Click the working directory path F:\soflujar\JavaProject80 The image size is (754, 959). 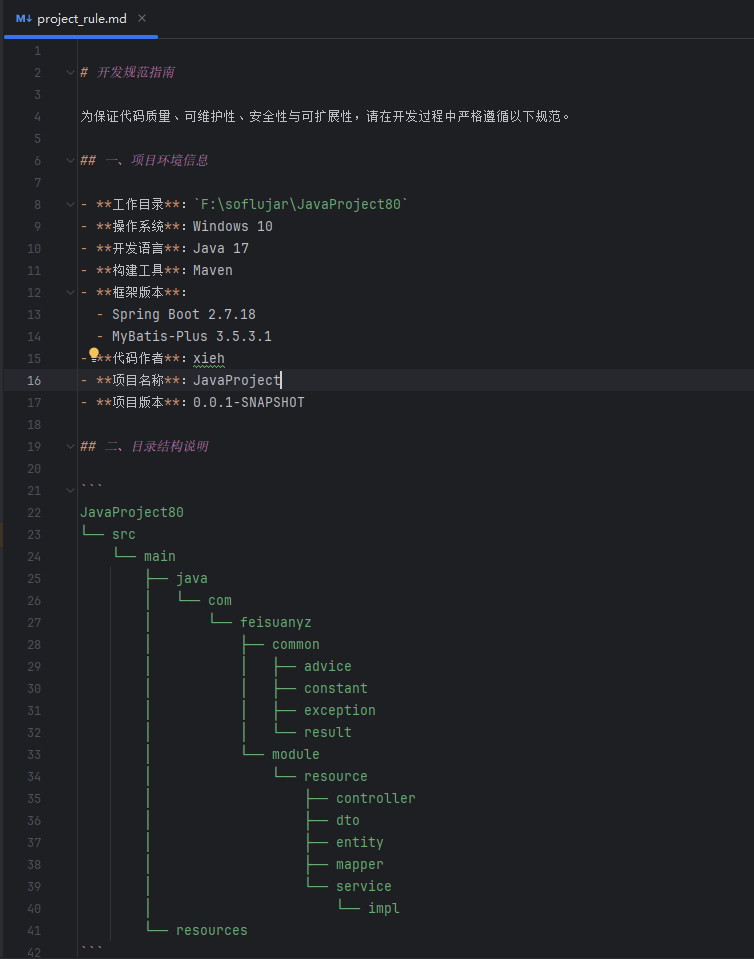(300, 204)
